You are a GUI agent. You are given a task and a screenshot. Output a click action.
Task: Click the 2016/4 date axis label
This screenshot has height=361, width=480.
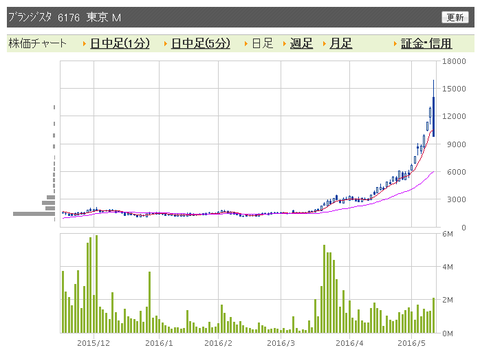pos(349,343)
